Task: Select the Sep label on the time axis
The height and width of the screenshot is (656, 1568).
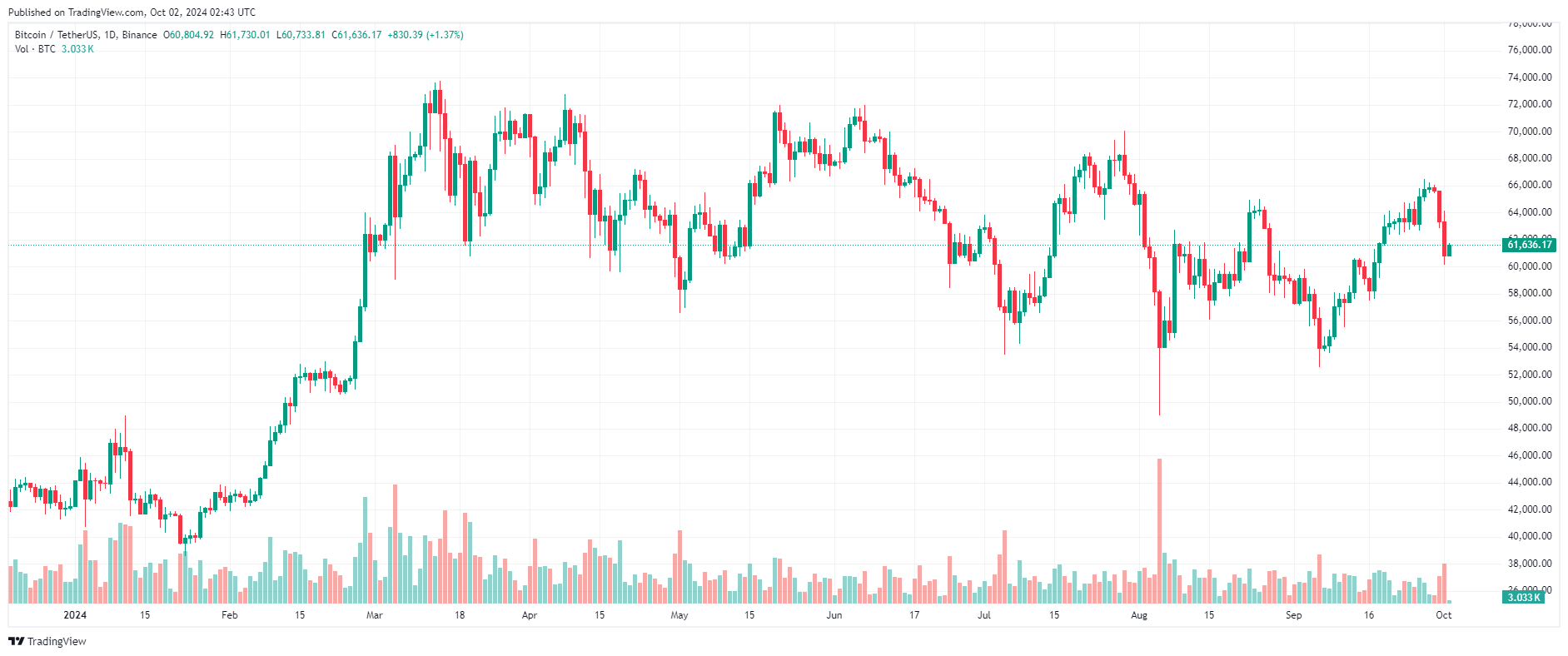Action: tap(1293, 615)
